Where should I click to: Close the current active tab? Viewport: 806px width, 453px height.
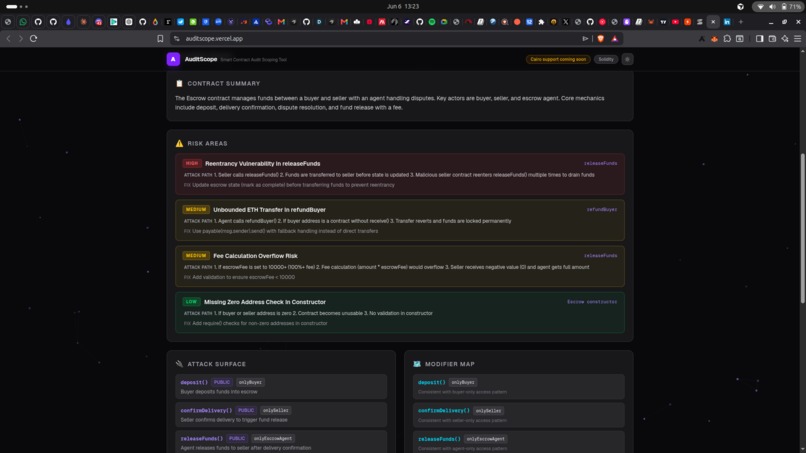click(713, 22)
